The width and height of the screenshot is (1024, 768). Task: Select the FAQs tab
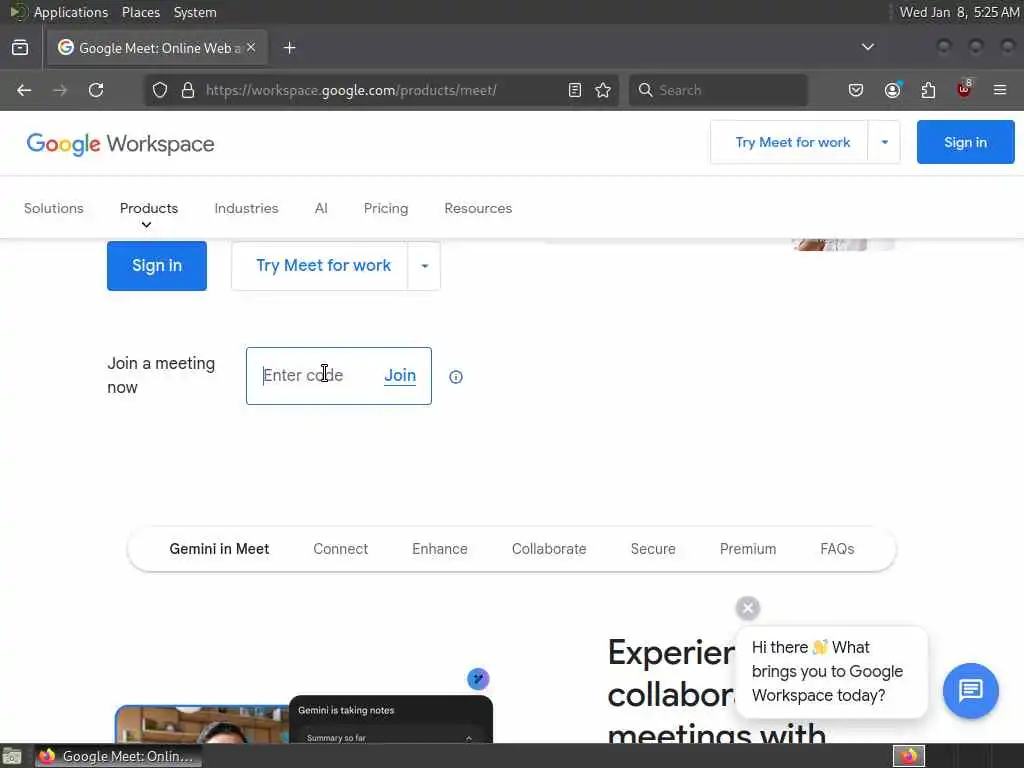point(837,549)
